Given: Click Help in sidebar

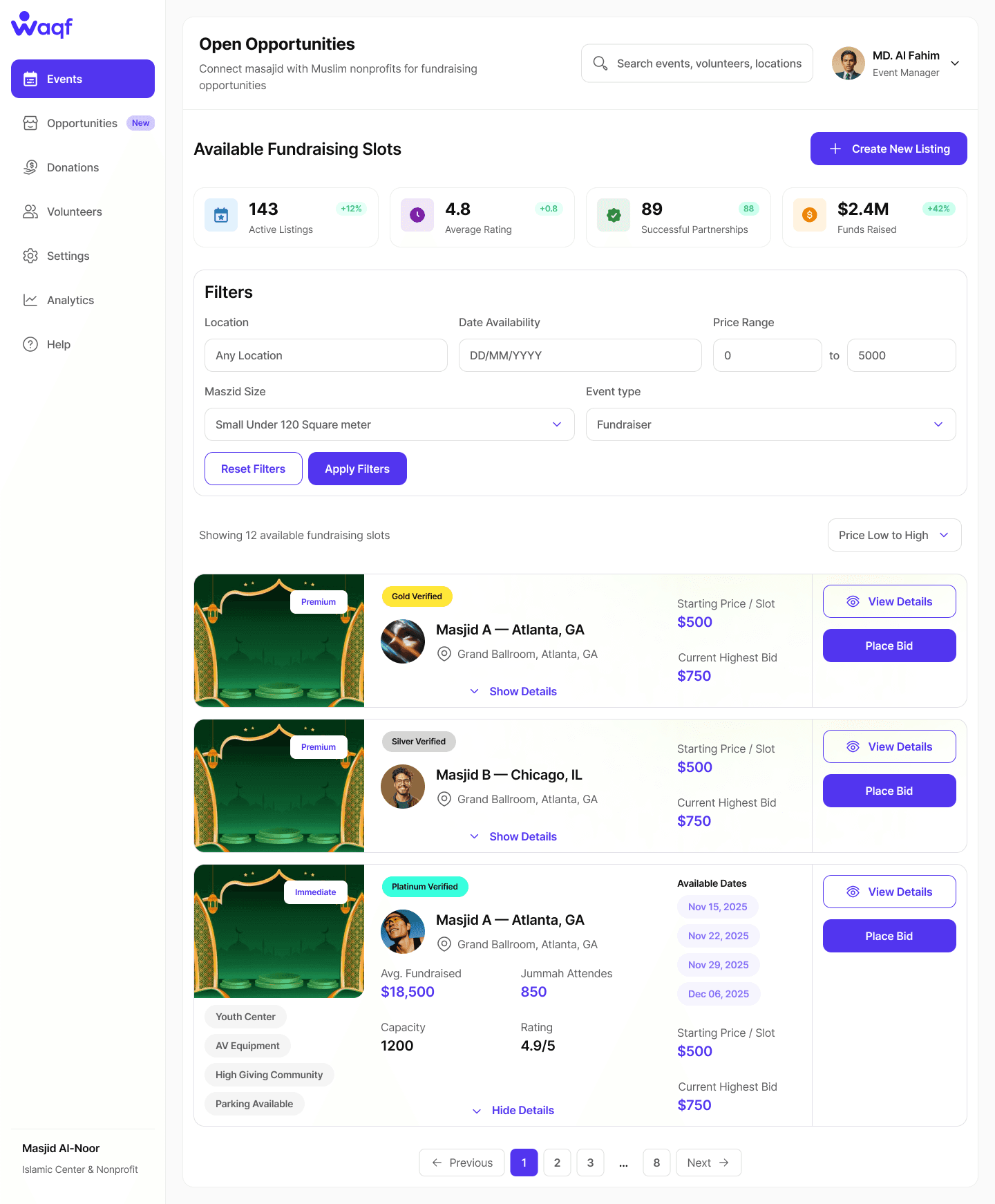Looking at the screenshot, I should coord(83,344).
